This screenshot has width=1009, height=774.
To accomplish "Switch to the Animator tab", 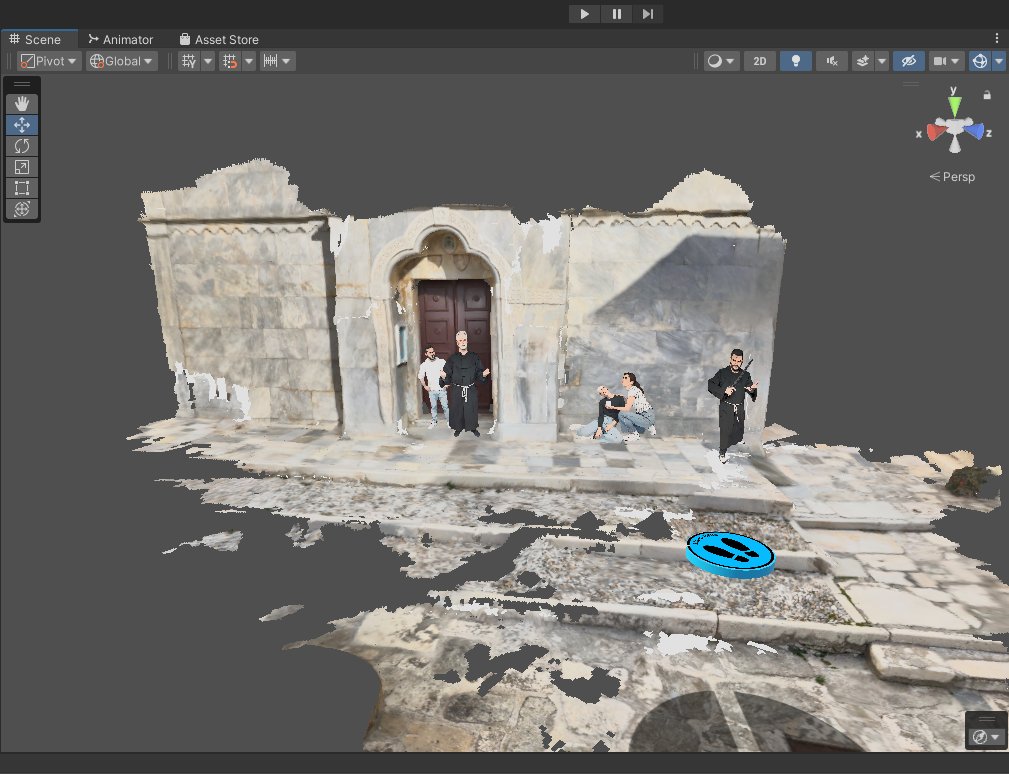I will click(120, 39).
